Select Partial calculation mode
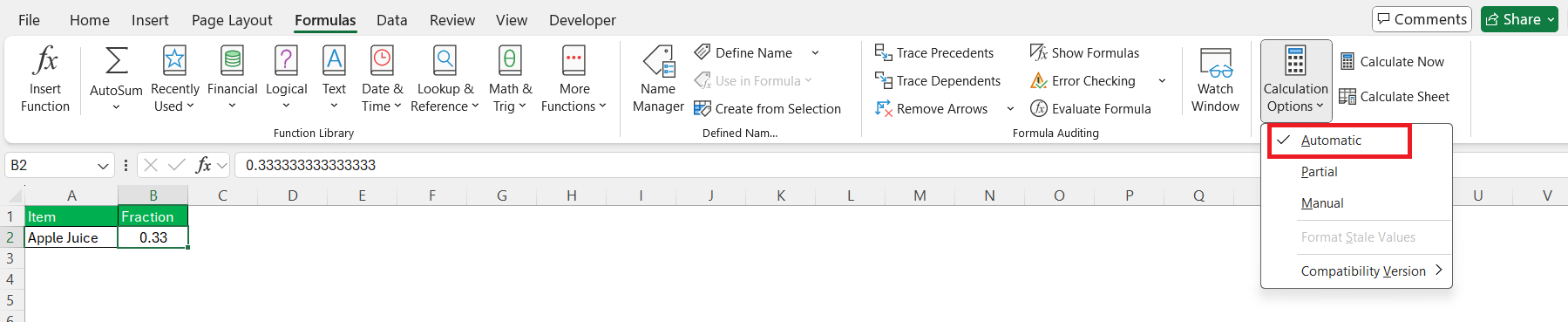This screenshot has width=1568, height=322. coord(1356,172)
